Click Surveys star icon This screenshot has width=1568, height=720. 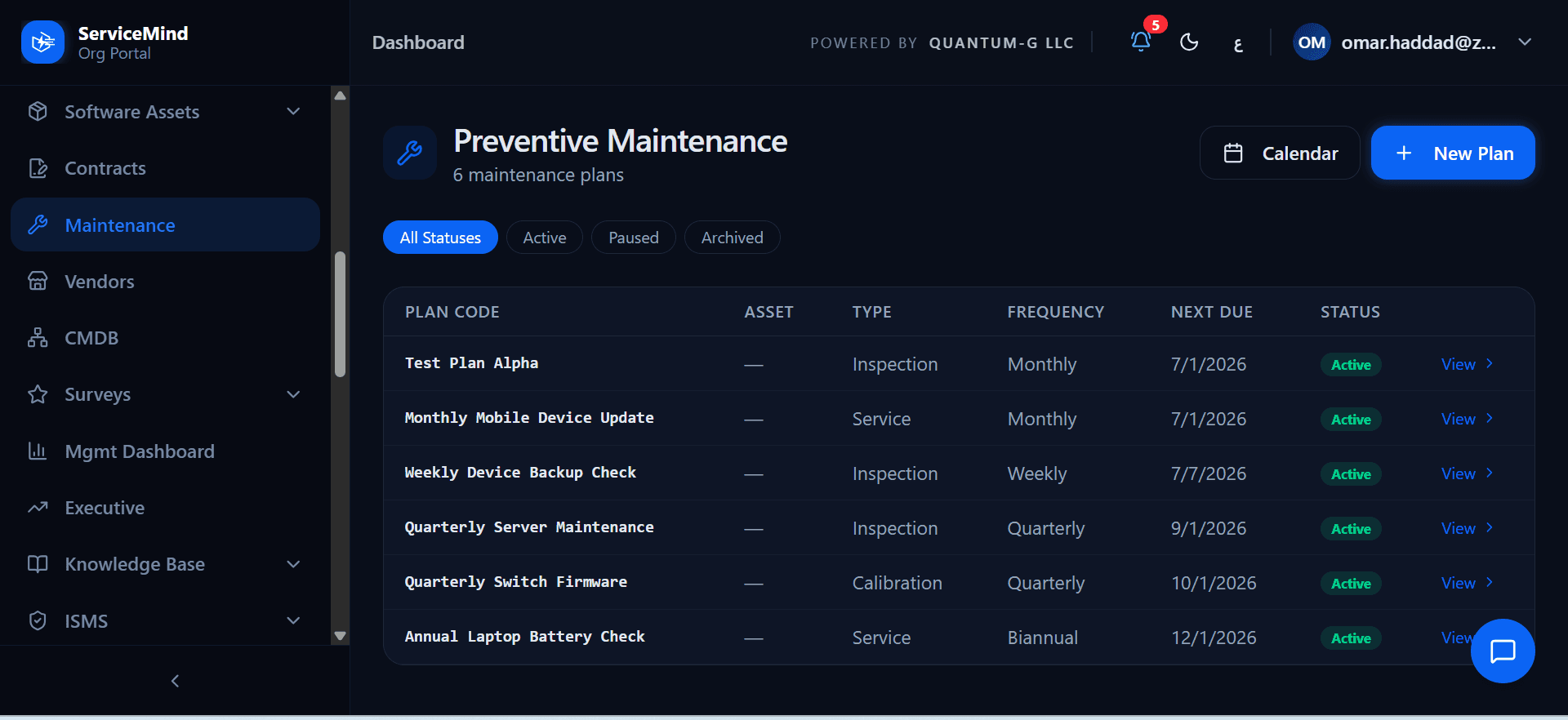pos(38,394)
